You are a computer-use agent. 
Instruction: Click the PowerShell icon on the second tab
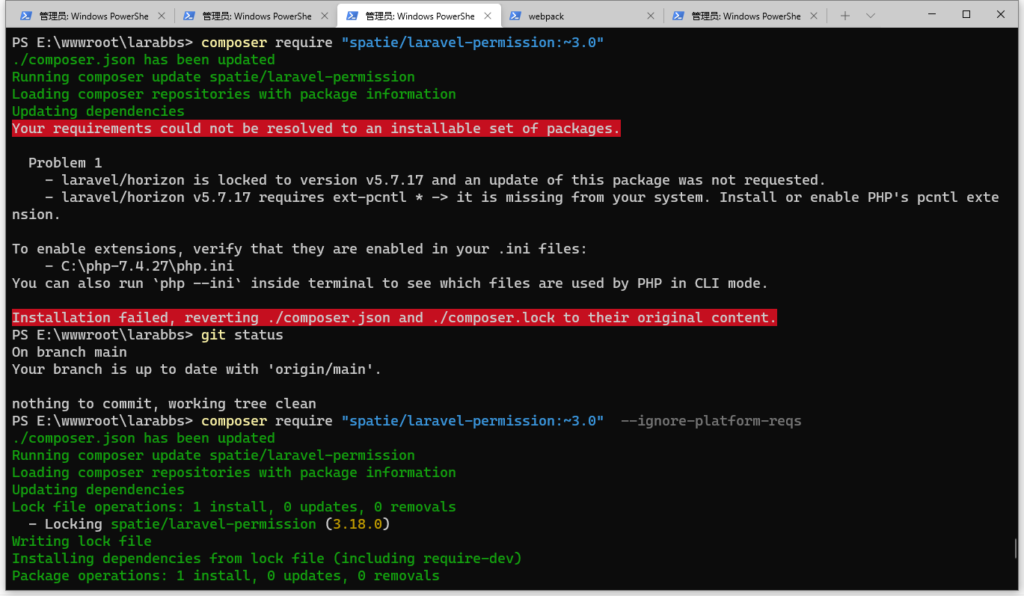[187, 16]
